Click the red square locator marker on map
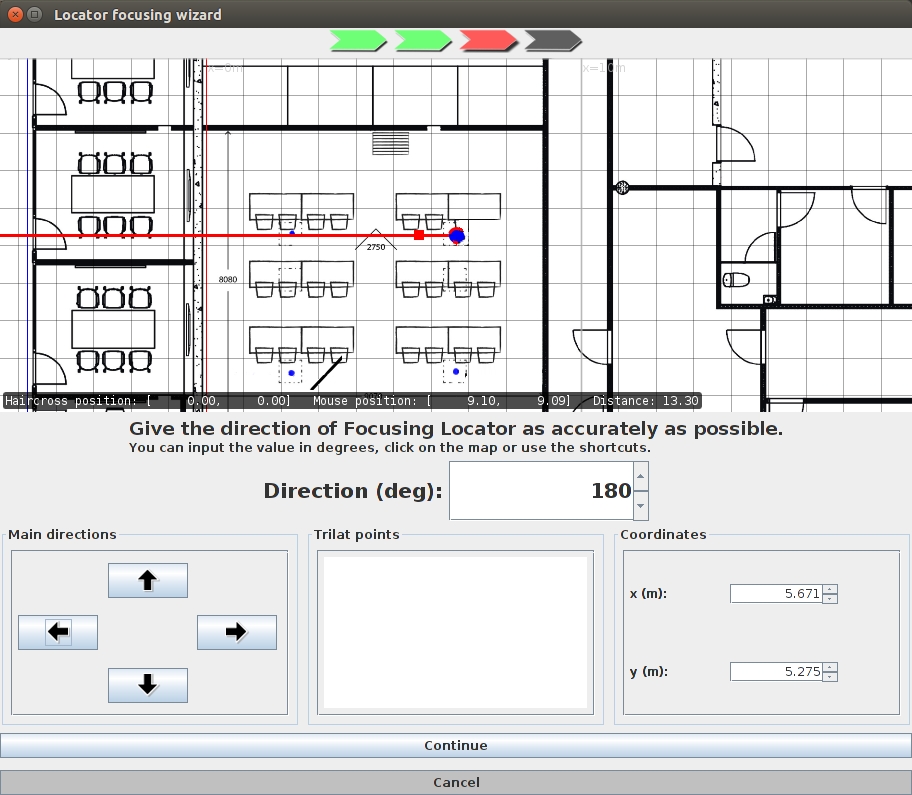912x795 pixels. click(x=419, y=235)
